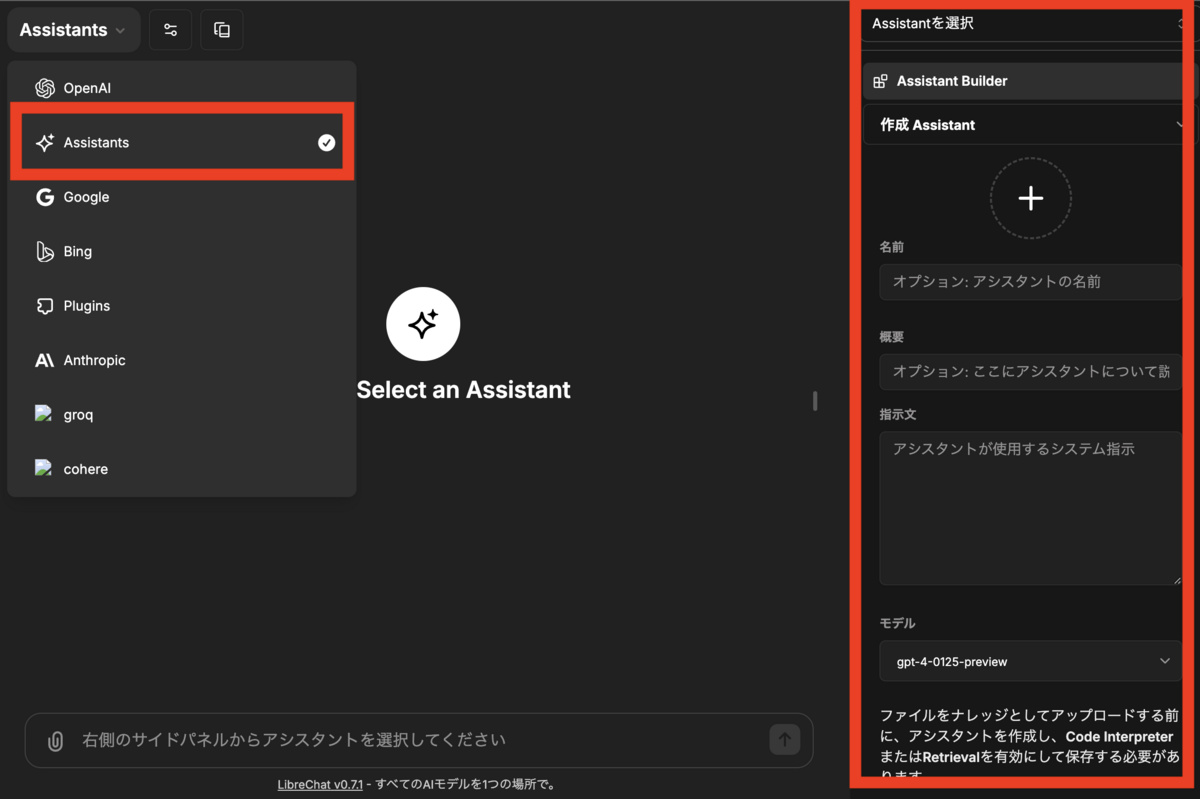This screenshot has height=799, width=1200.
Task: Click the paperclip file attachment icon
Action: [55, 740]
